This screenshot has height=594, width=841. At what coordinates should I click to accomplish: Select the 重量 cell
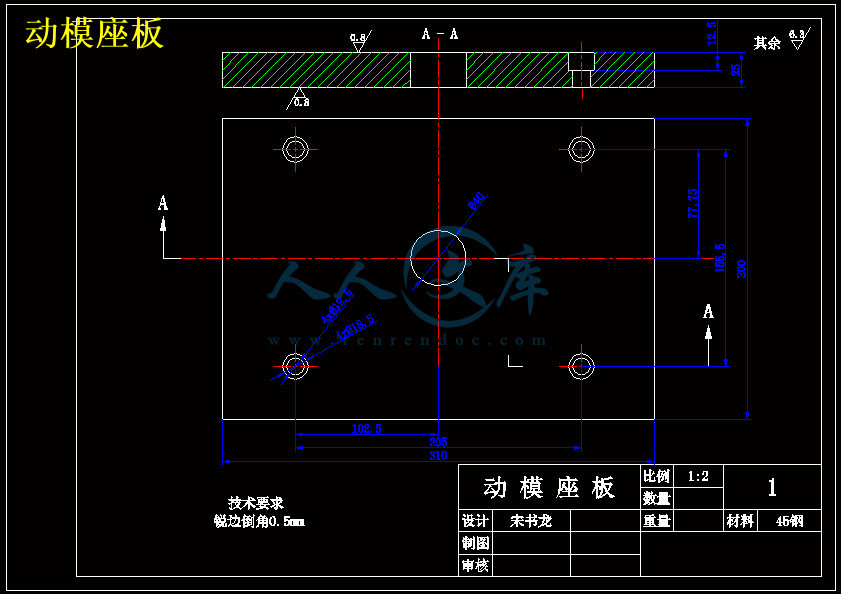[656, 520]
